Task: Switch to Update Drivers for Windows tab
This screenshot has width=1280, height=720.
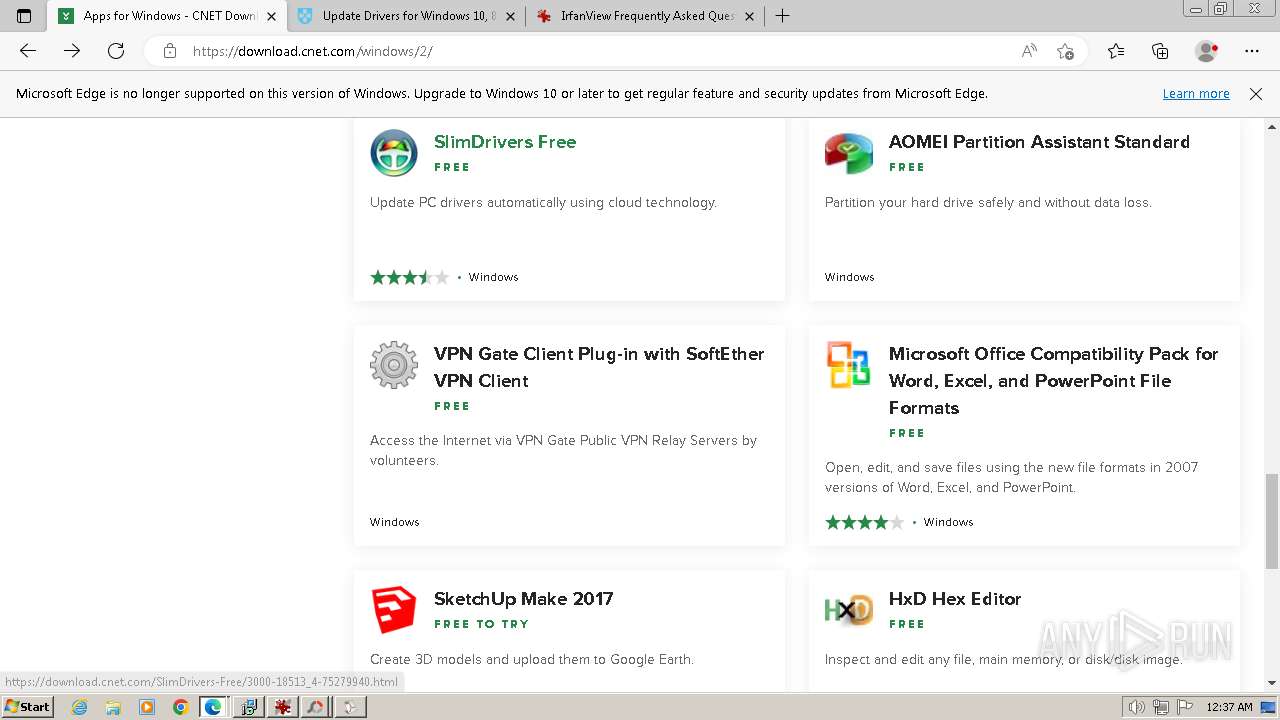Action: (407, 16)
